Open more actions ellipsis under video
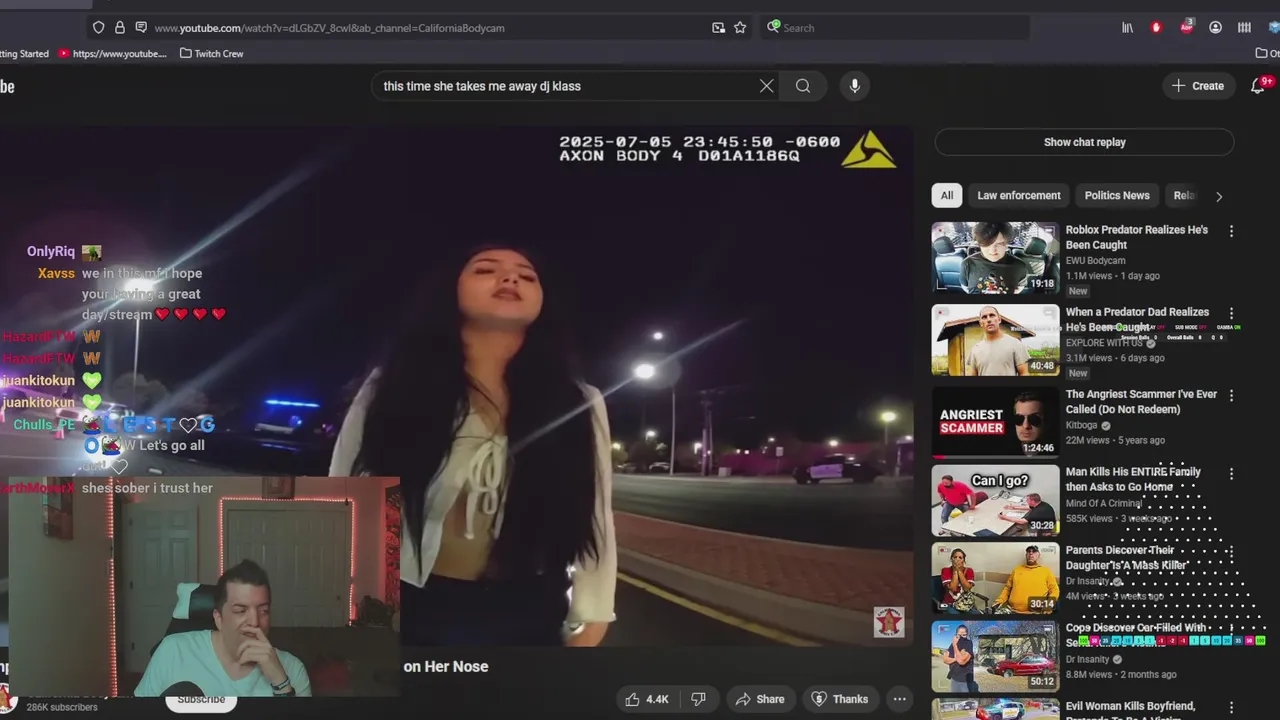Image resolution: width=1280 pixels, height=720 pixels. (x=900, y=699)
